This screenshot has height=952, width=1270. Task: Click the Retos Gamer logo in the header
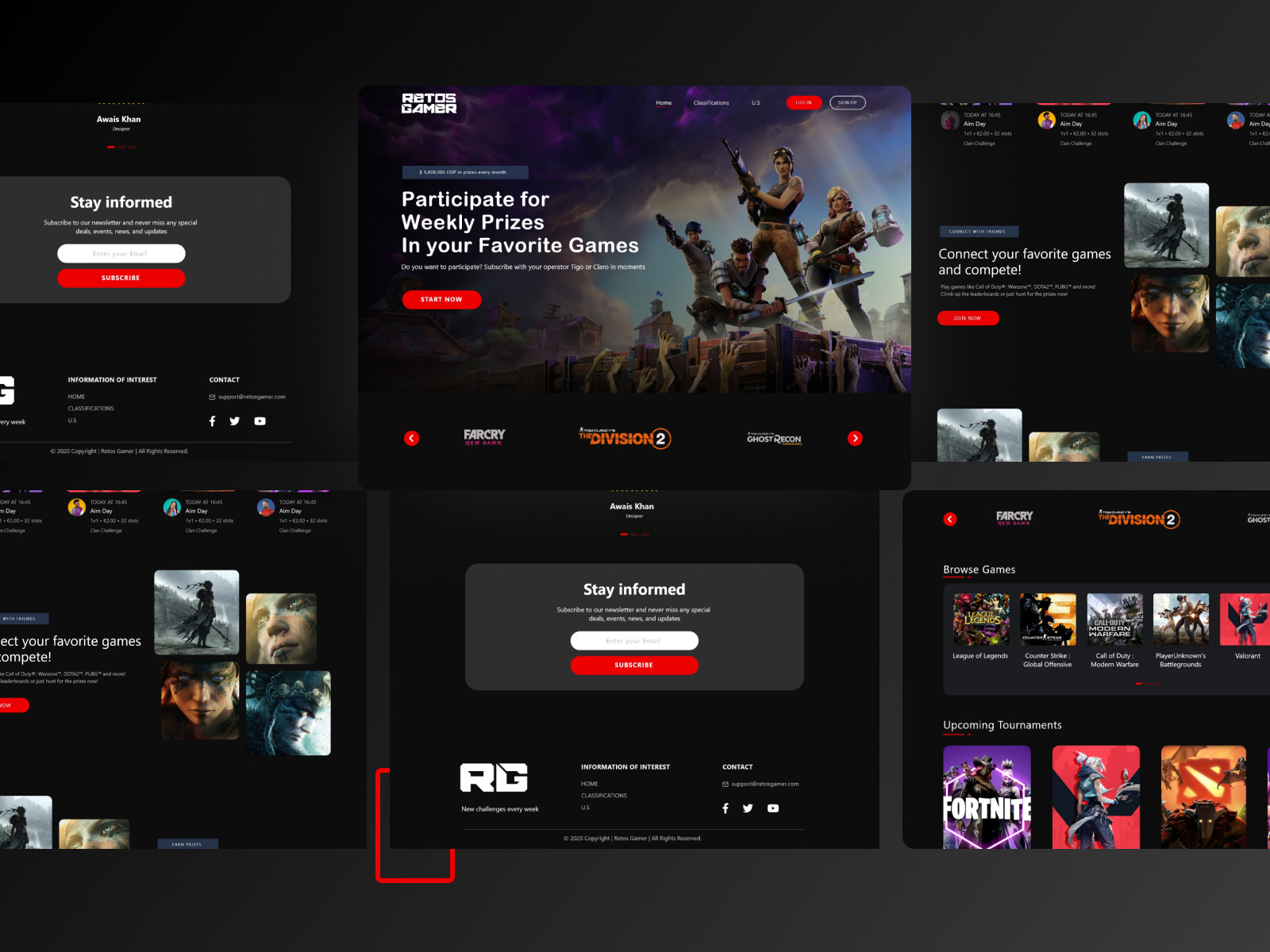coord(429,103)
